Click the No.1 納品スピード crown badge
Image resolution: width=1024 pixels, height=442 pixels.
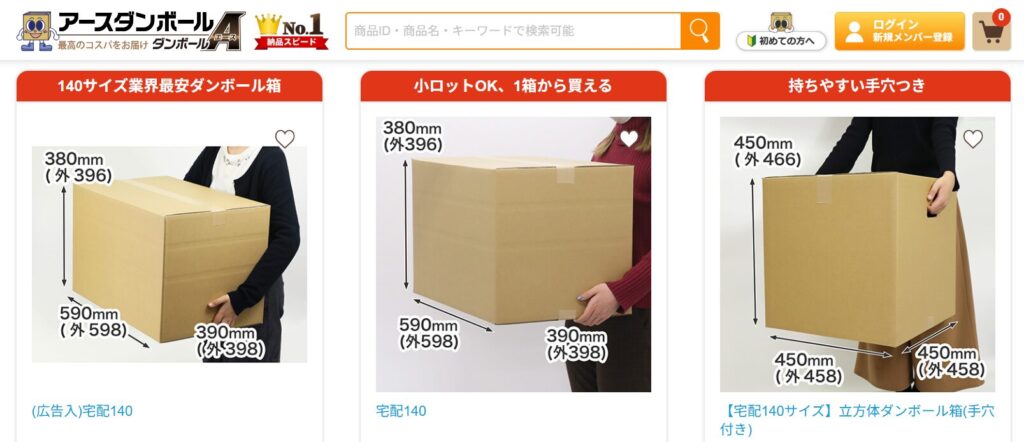pos(291,31)
